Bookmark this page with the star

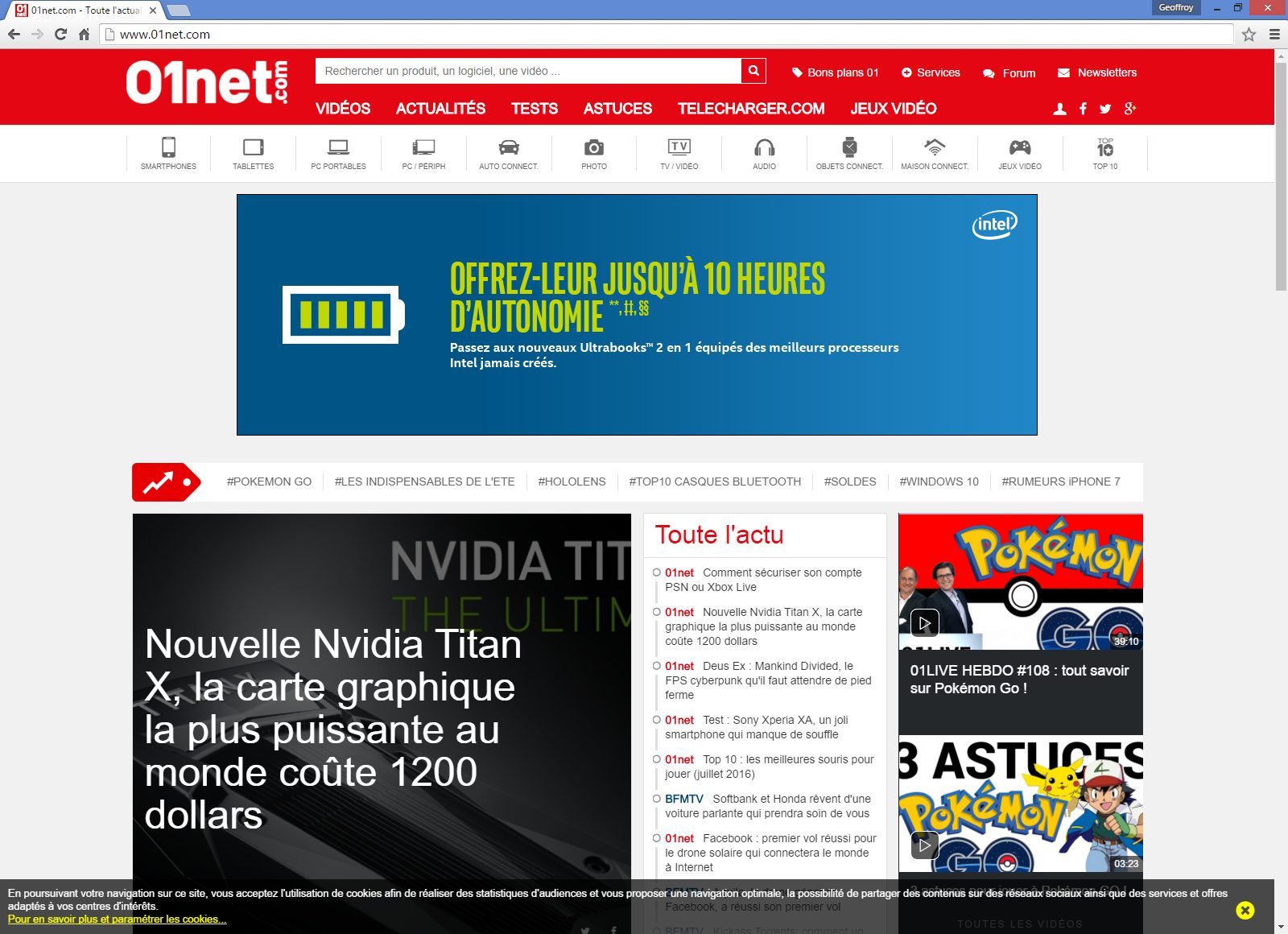click(x=1249, y=35)
